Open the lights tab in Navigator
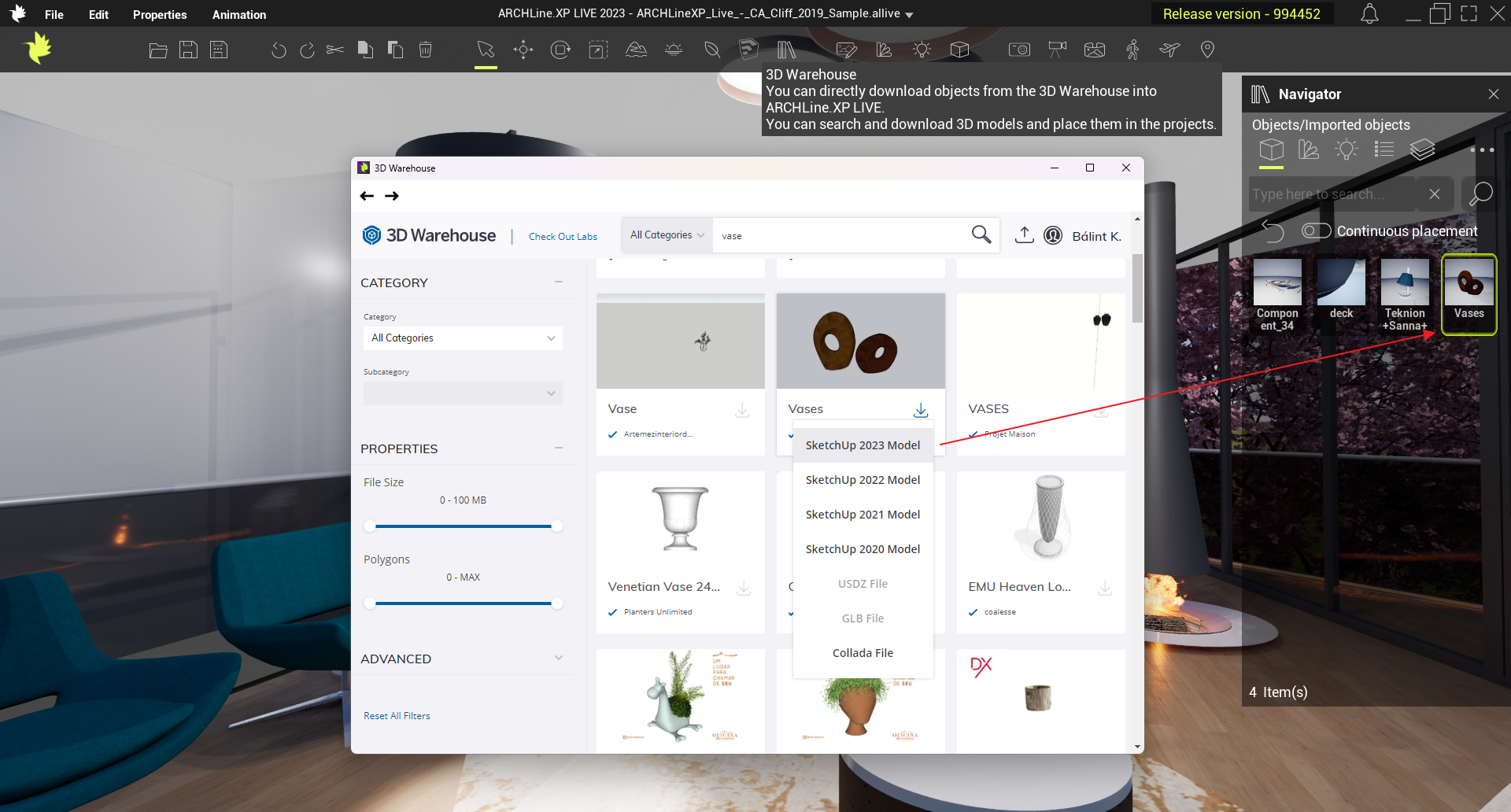This screenshot has height=812, width=1511. tap(1347, 149)
